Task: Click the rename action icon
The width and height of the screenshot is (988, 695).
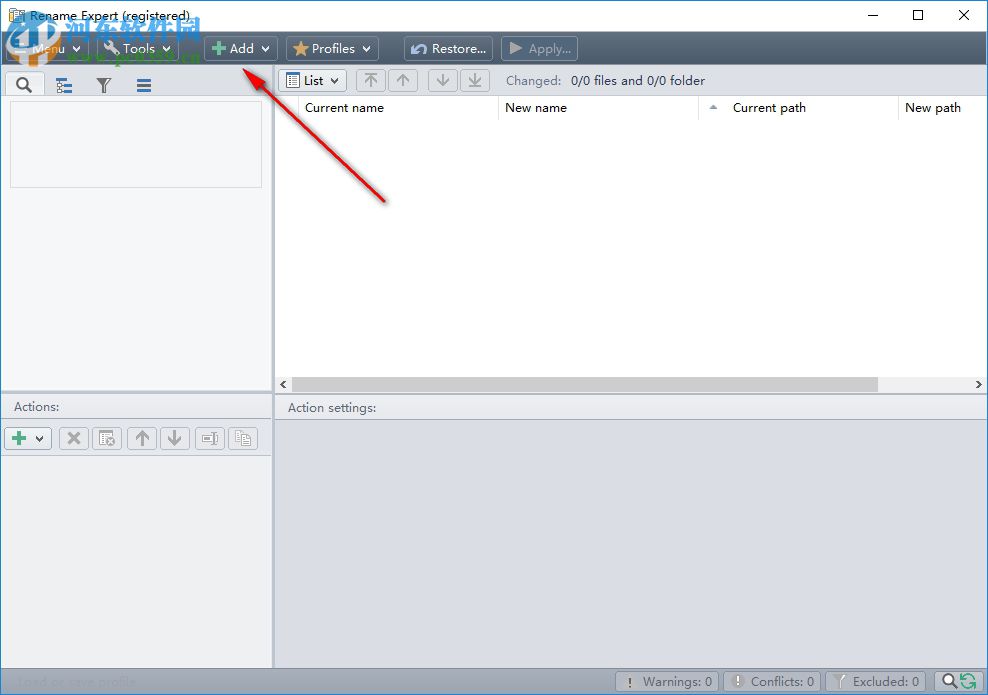Action: (x=210, y=439)
